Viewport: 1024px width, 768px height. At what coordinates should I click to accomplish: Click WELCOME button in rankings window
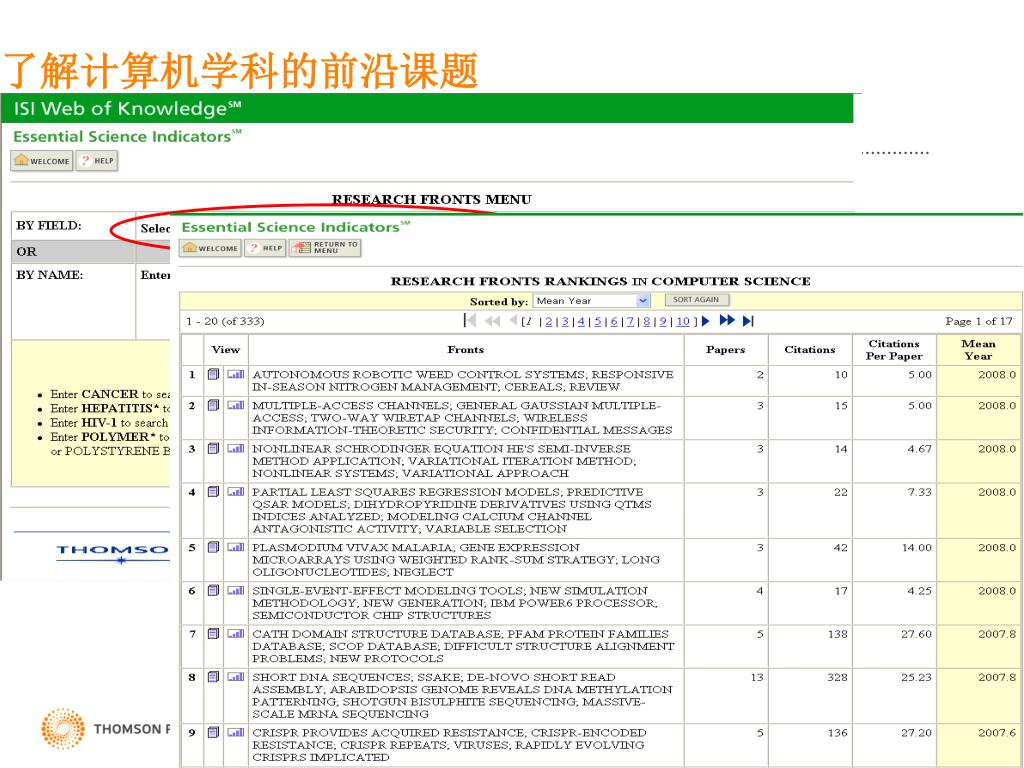pos(210,248)
